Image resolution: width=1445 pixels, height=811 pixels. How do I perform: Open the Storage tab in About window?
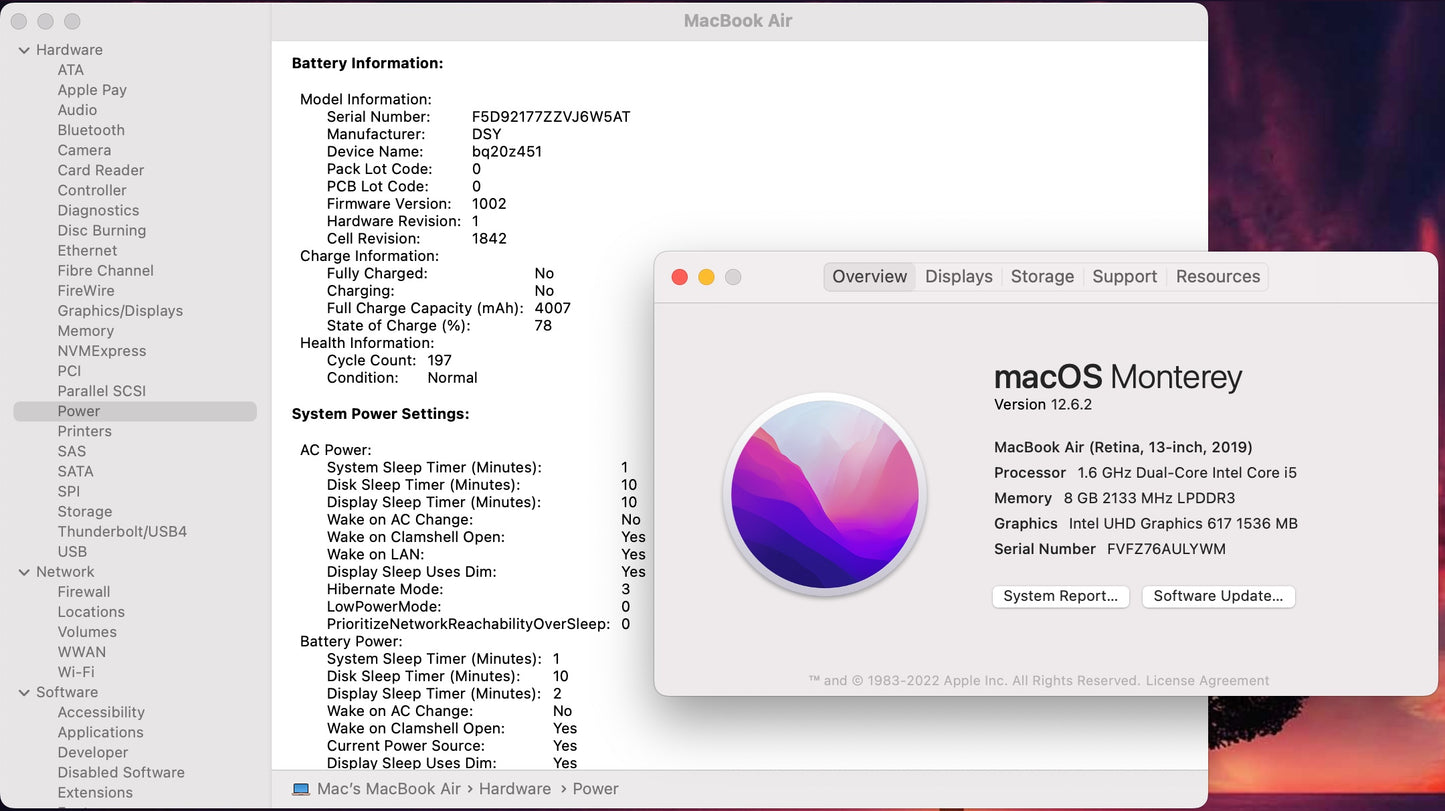(x=1042, y=277)
